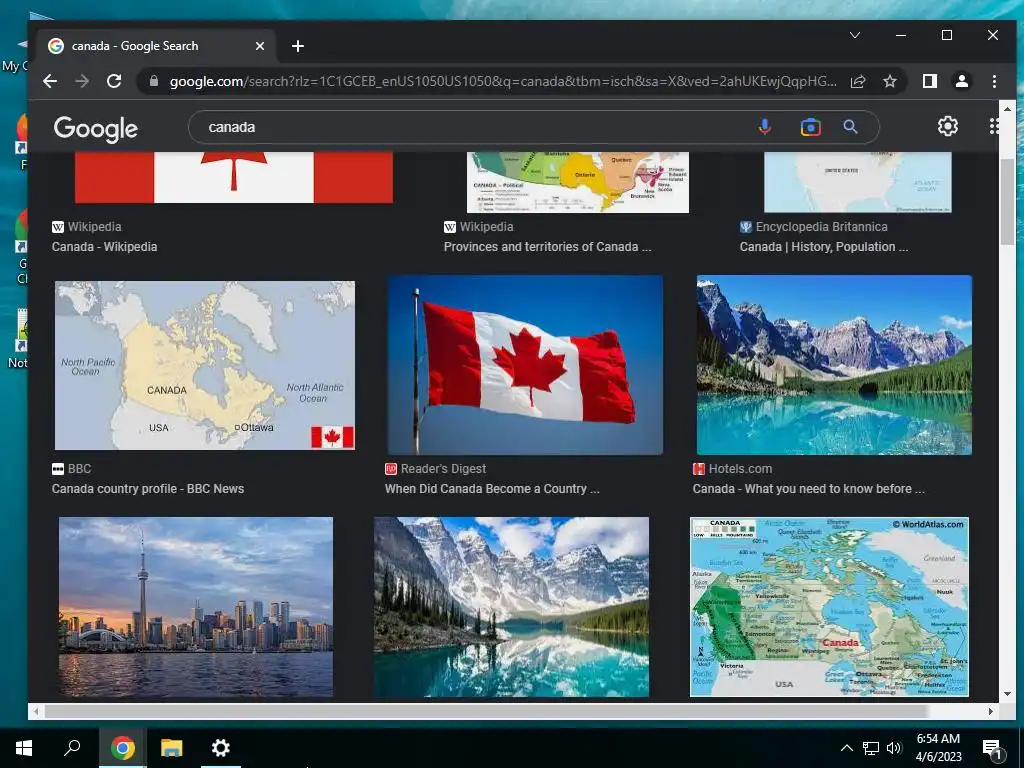Open the Canada - Wikipedia result link

click(104, 247)
